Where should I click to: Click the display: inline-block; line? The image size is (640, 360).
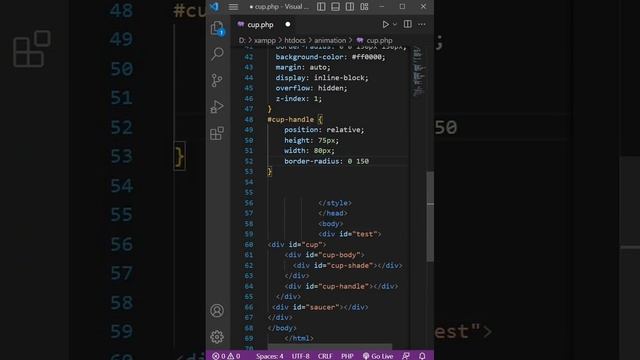[322, 78]
